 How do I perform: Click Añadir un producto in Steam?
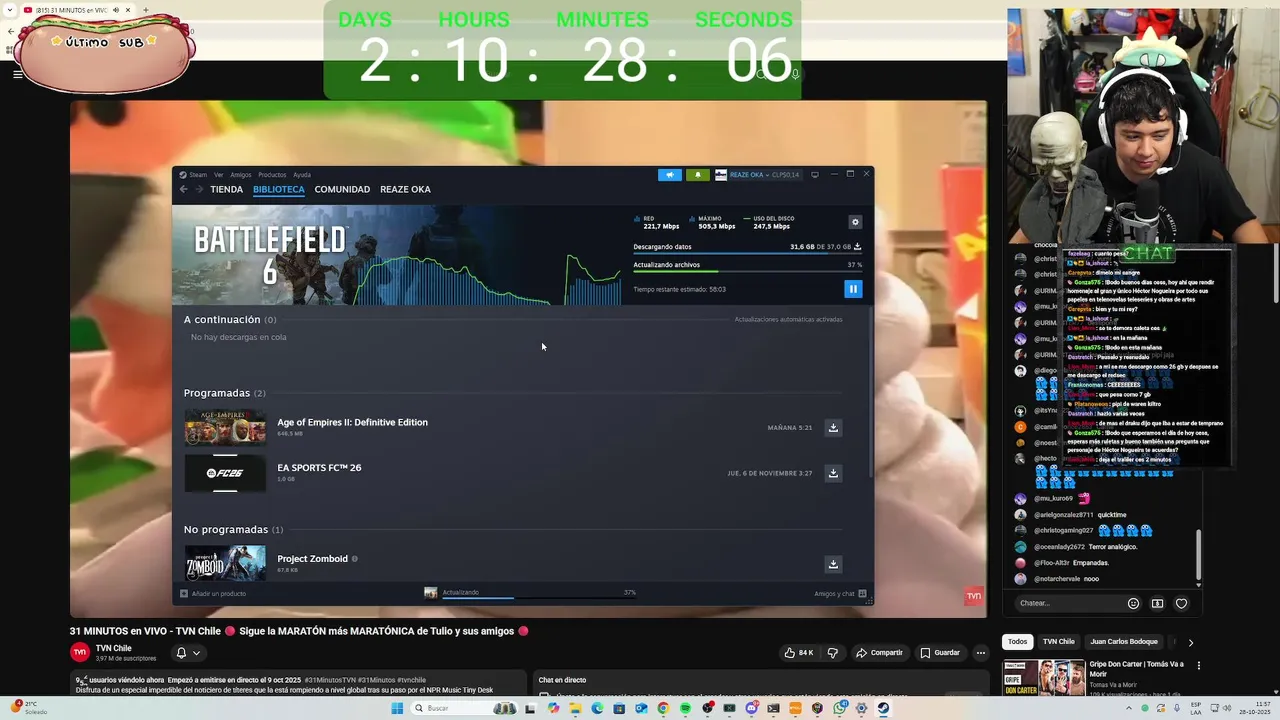tap(213, 594)
